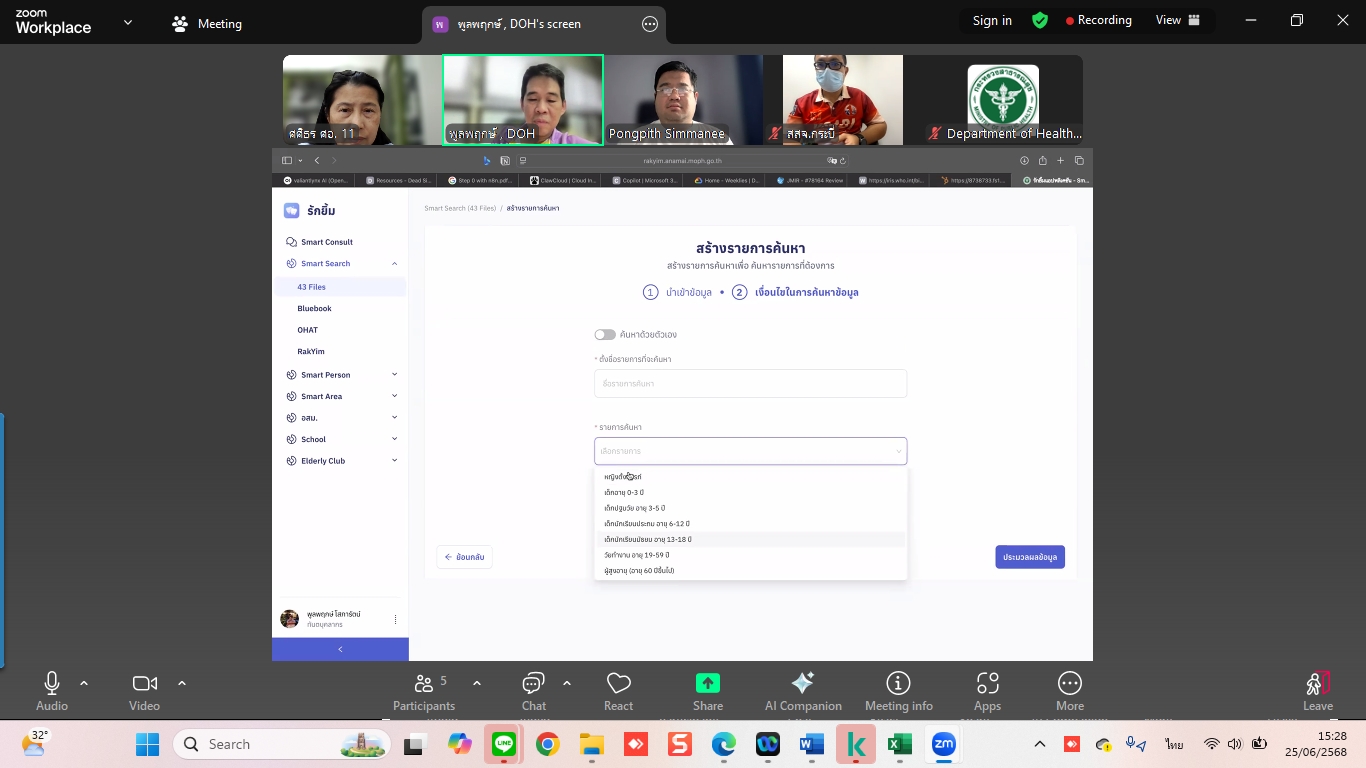Open the Zoom View menu
This screenshot has height=768, width=1366.
[1177, 20]
